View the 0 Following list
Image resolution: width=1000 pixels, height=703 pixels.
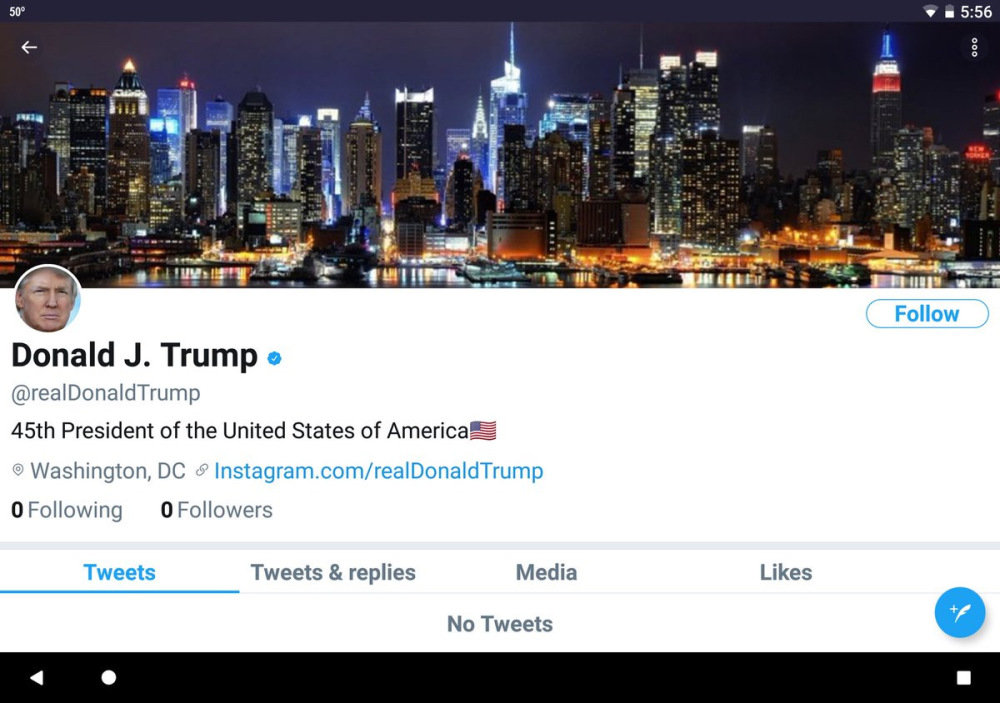[67, 510]
